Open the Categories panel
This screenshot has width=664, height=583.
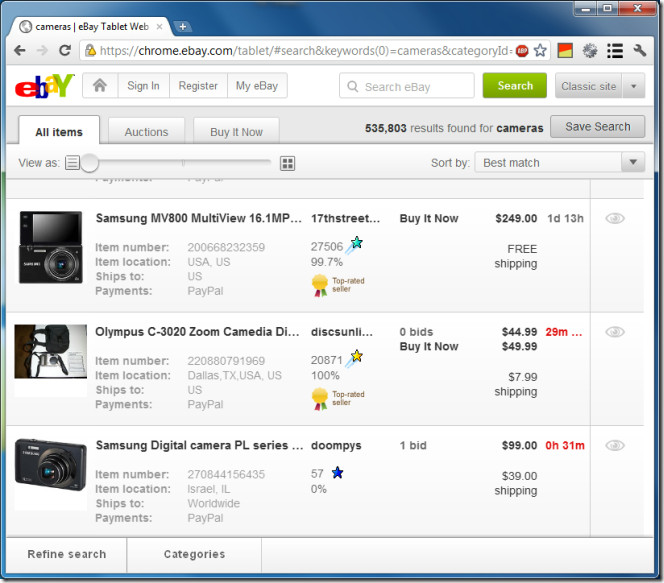[x=194, y=555]
